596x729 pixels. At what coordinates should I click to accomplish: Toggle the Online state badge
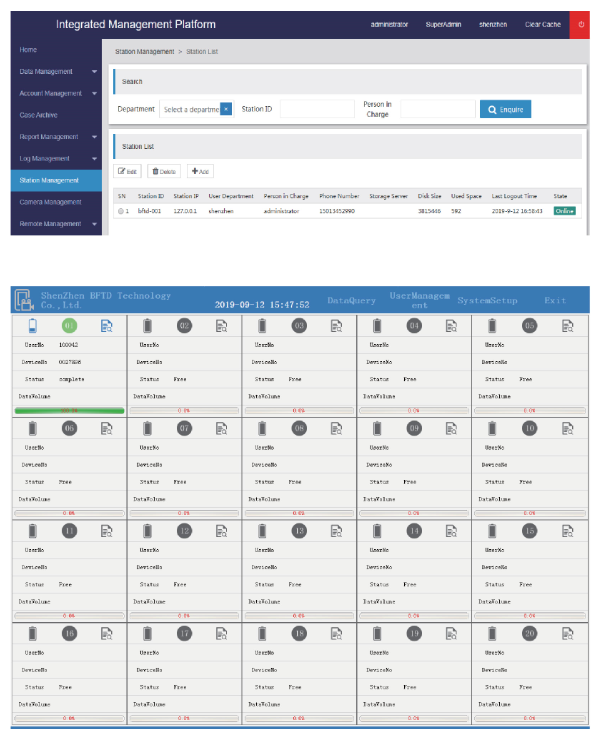(x=564, y=211)
